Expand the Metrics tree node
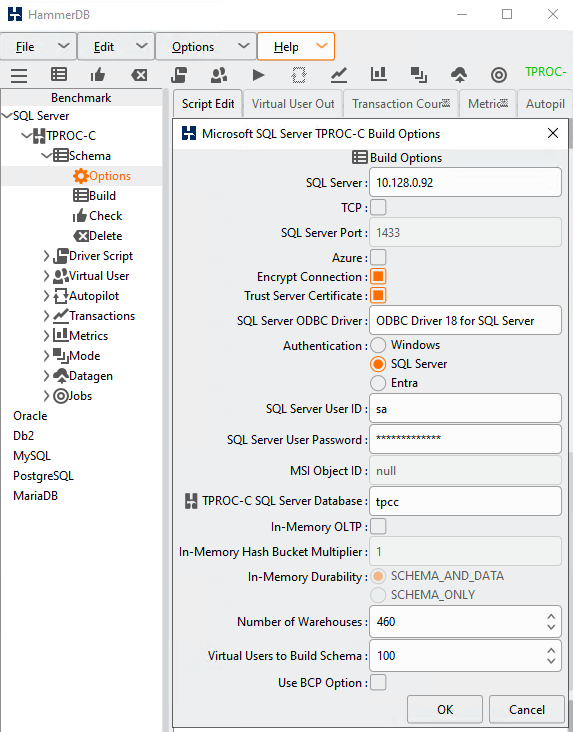 pyautogui.click(x=46, y=336)
